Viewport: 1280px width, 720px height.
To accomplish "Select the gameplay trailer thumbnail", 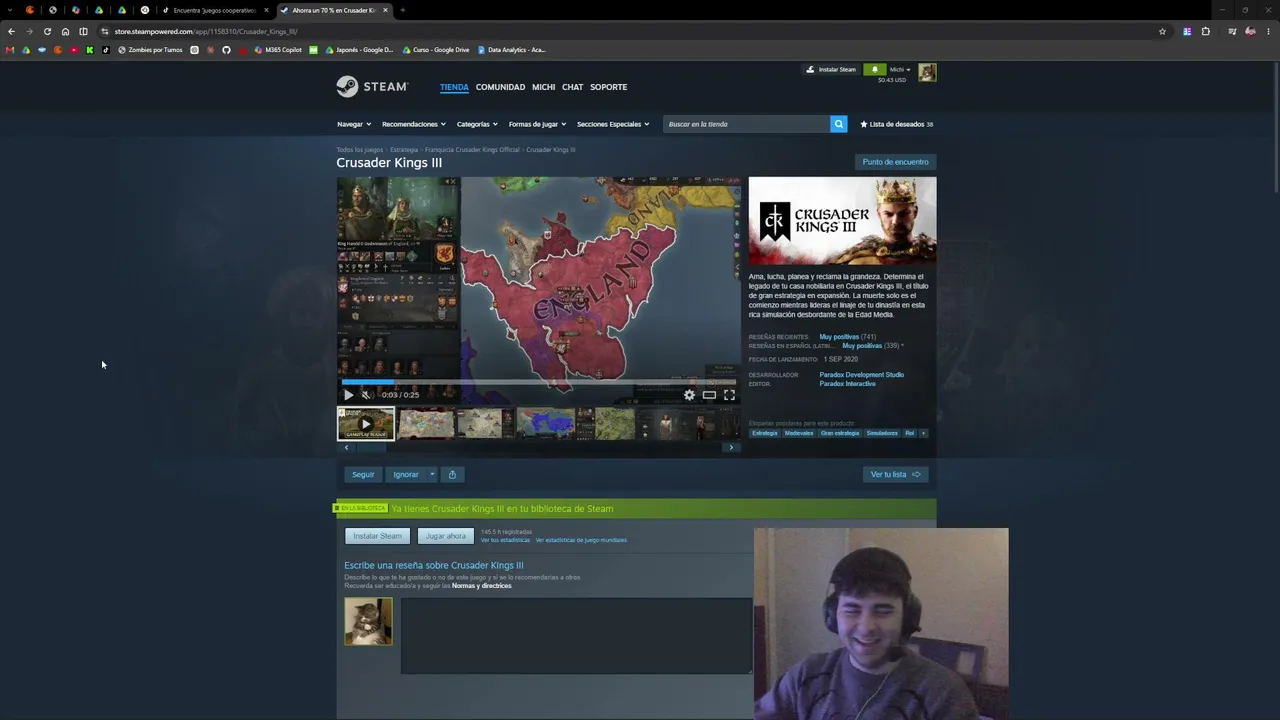I will pyautogui.click(x=366, y=424).
